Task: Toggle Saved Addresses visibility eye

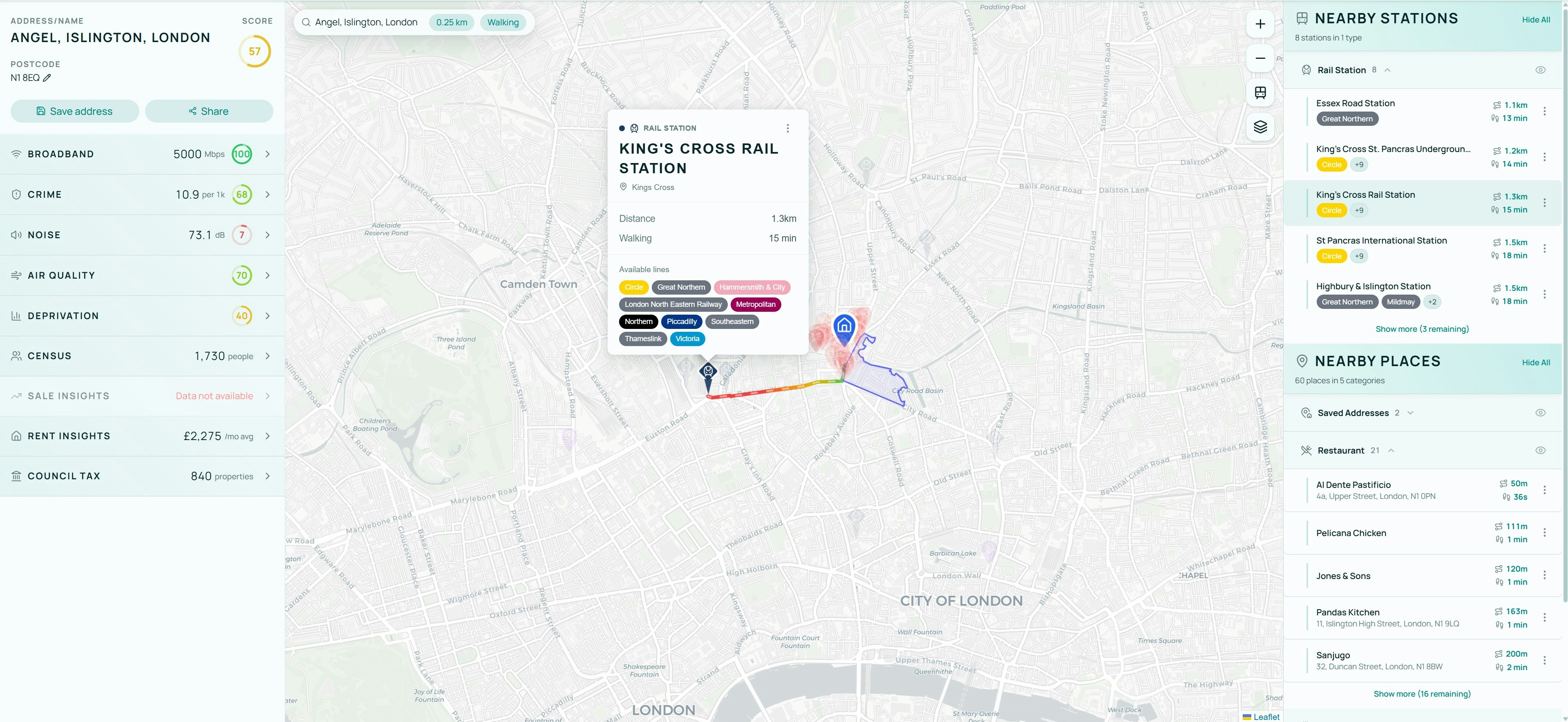Action: point(1540,413)
